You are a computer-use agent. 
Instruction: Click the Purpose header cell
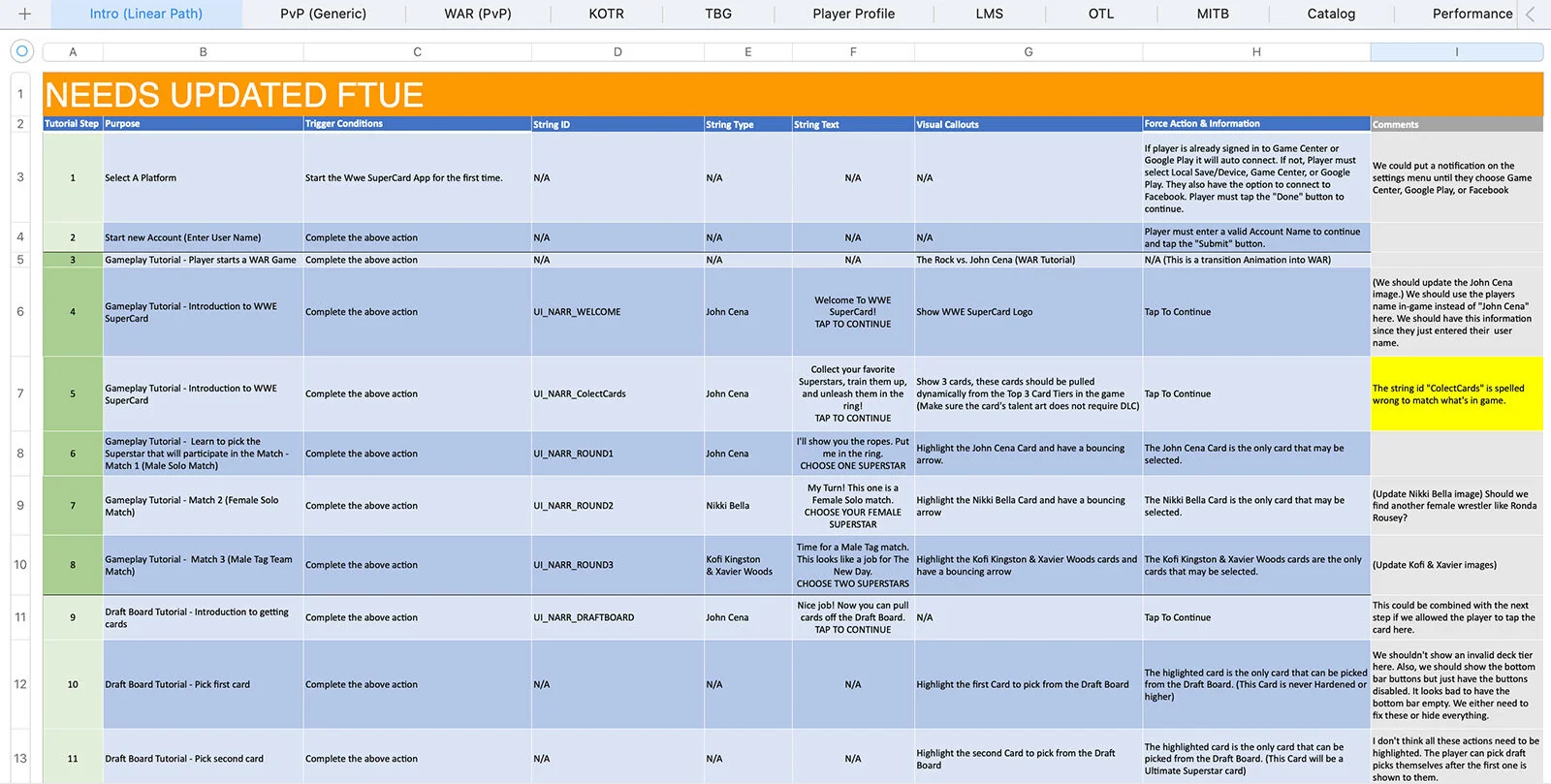pyautogui.click(x=203, y=124)
